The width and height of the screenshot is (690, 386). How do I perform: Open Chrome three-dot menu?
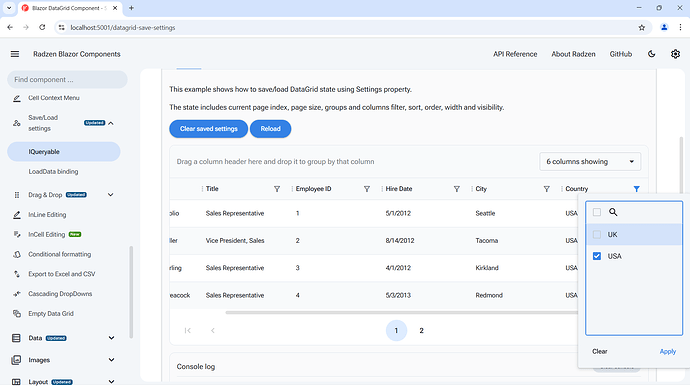(680, 27)
